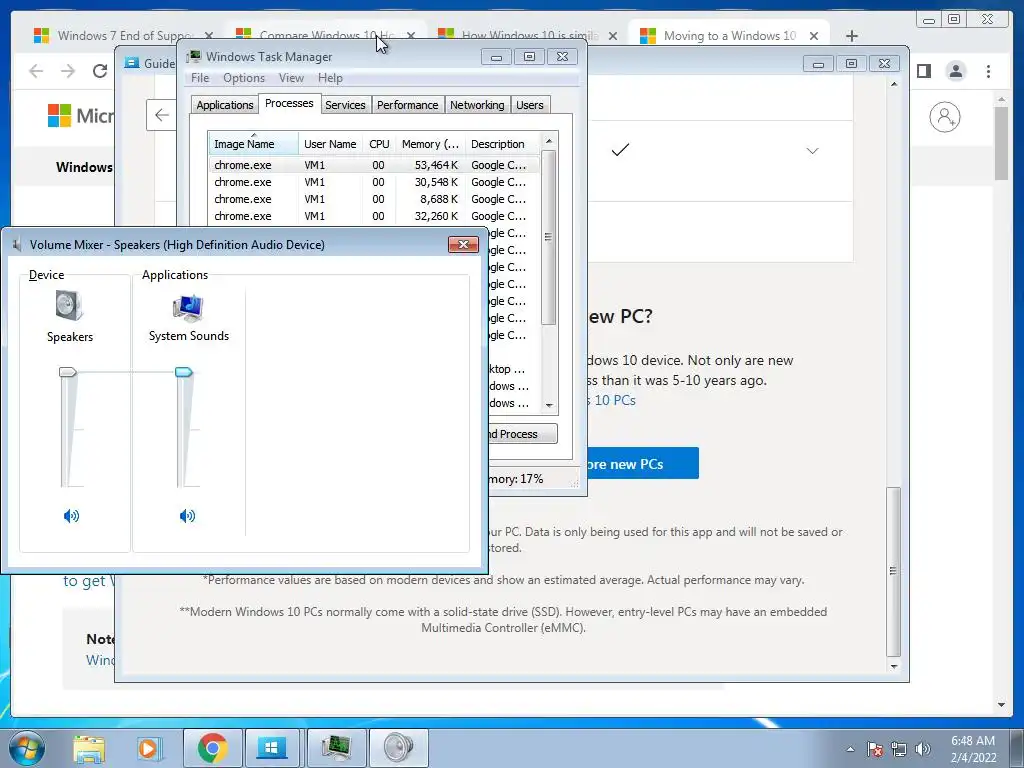Select the chrome.exe row using 53,464 K
The height and width of the screenshot is (768, 1024).
pyautogui.click(x=375, y=165)
